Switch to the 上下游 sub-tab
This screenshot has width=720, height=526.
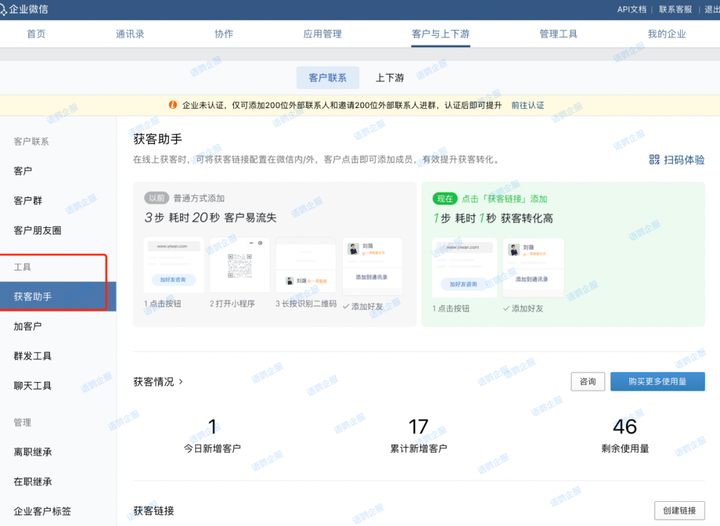[389, 78]
